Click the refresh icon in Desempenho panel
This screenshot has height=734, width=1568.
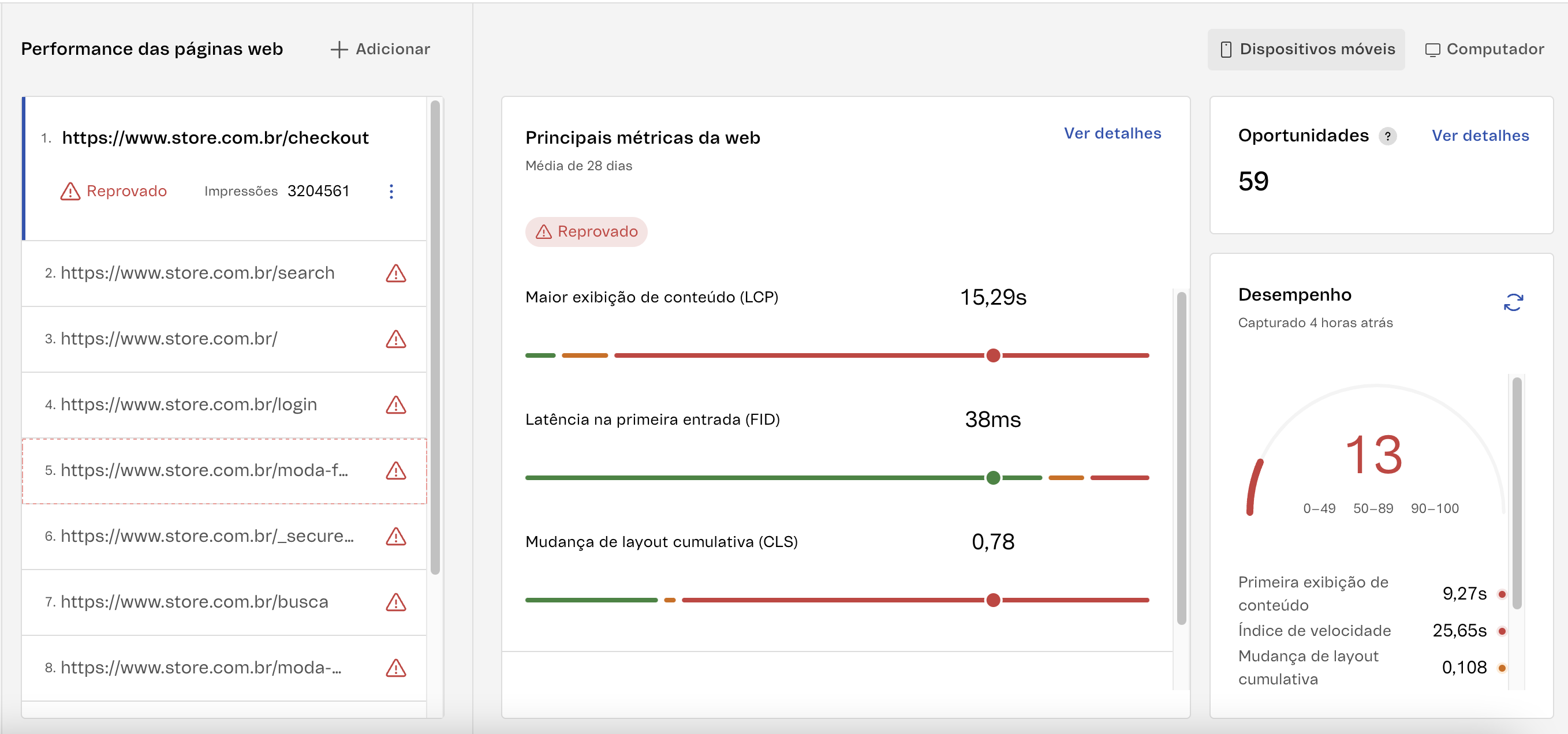point(1513,302)
